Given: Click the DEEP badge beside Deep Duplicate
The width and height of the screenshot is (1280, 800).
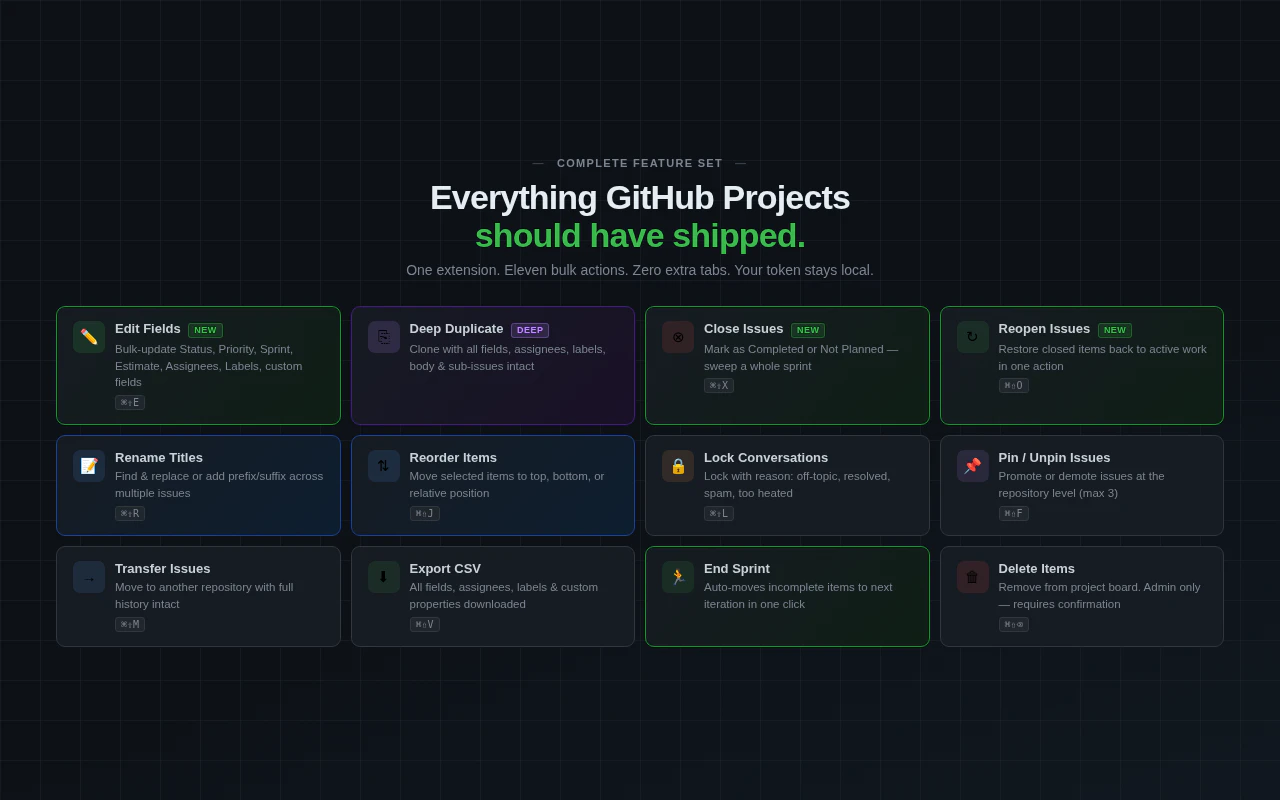Looking at the screenshot, I should 530,330.
